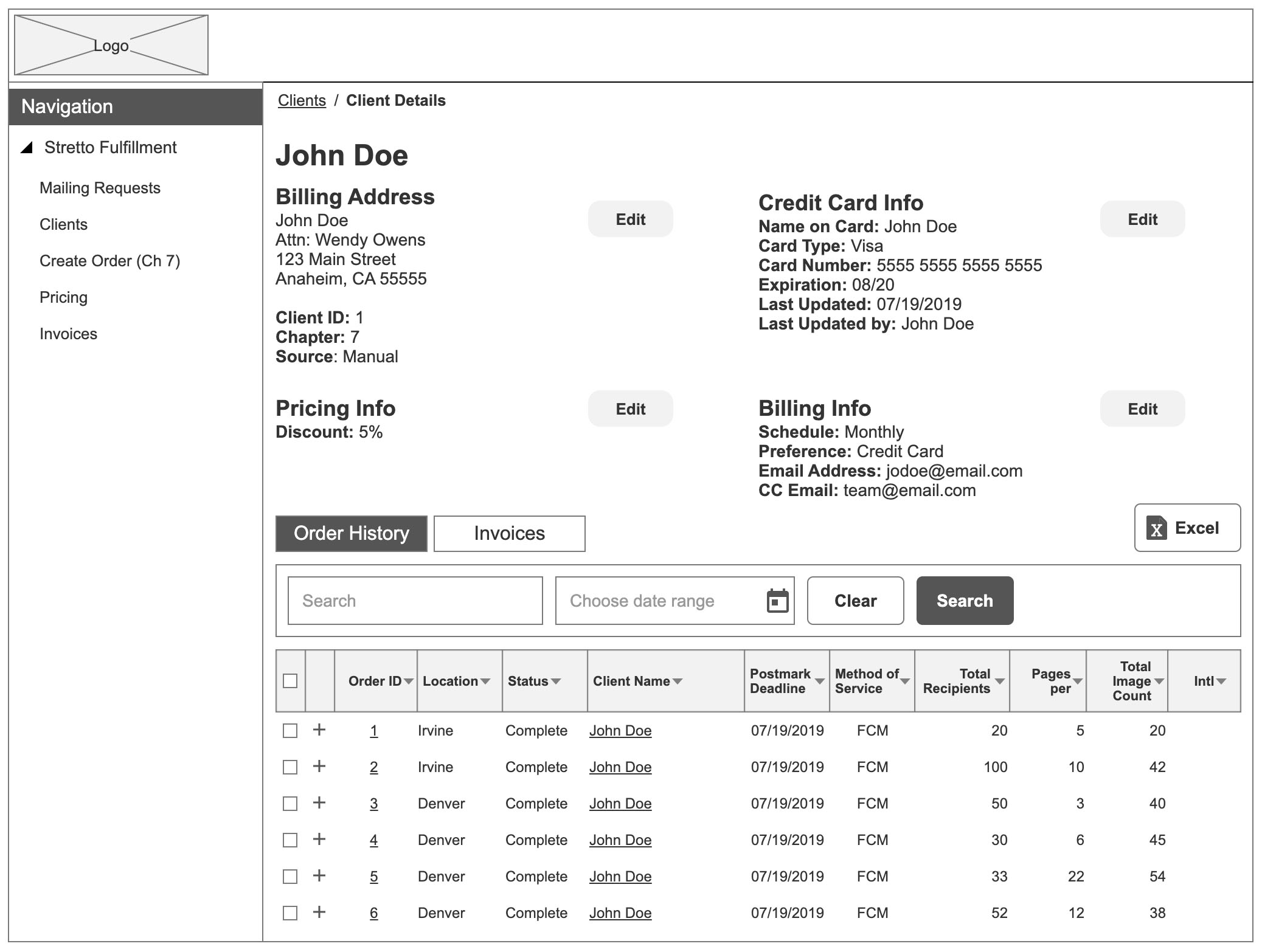Open Total Recipients column dropdown arrow
Screen dimensions: 1262x952
[1000, 681]
